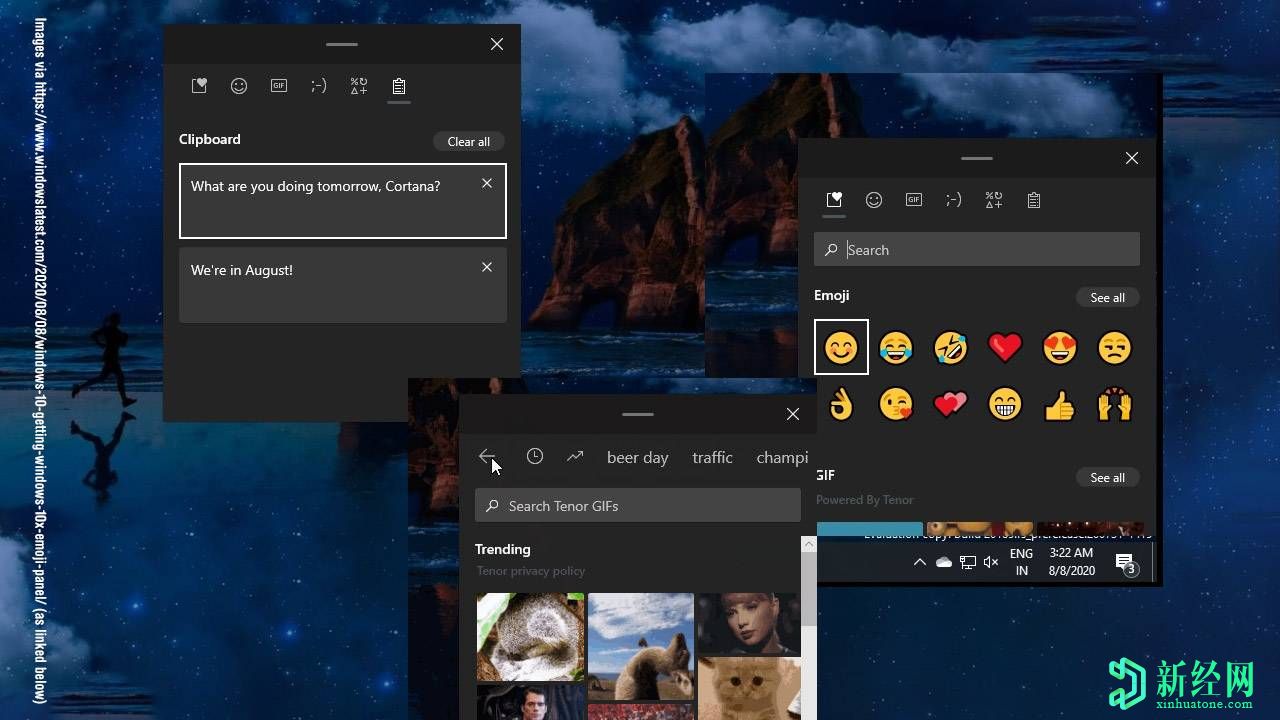
Task: Click the Recent clock icon in the GIF window
Action: click(x=535, y=456)
